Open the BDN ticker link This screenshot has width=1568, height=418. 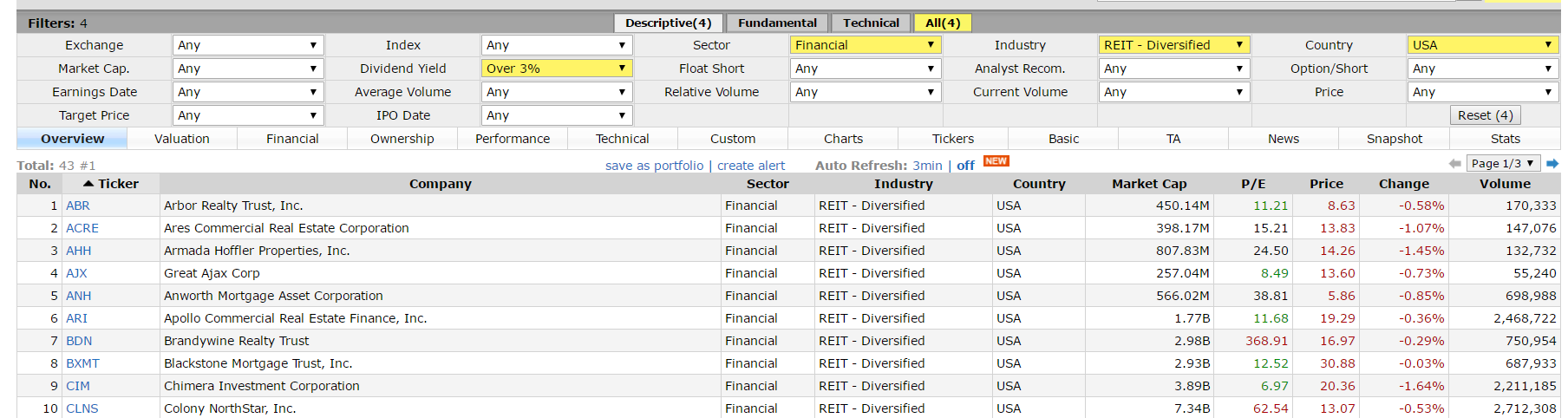[79, 341]
